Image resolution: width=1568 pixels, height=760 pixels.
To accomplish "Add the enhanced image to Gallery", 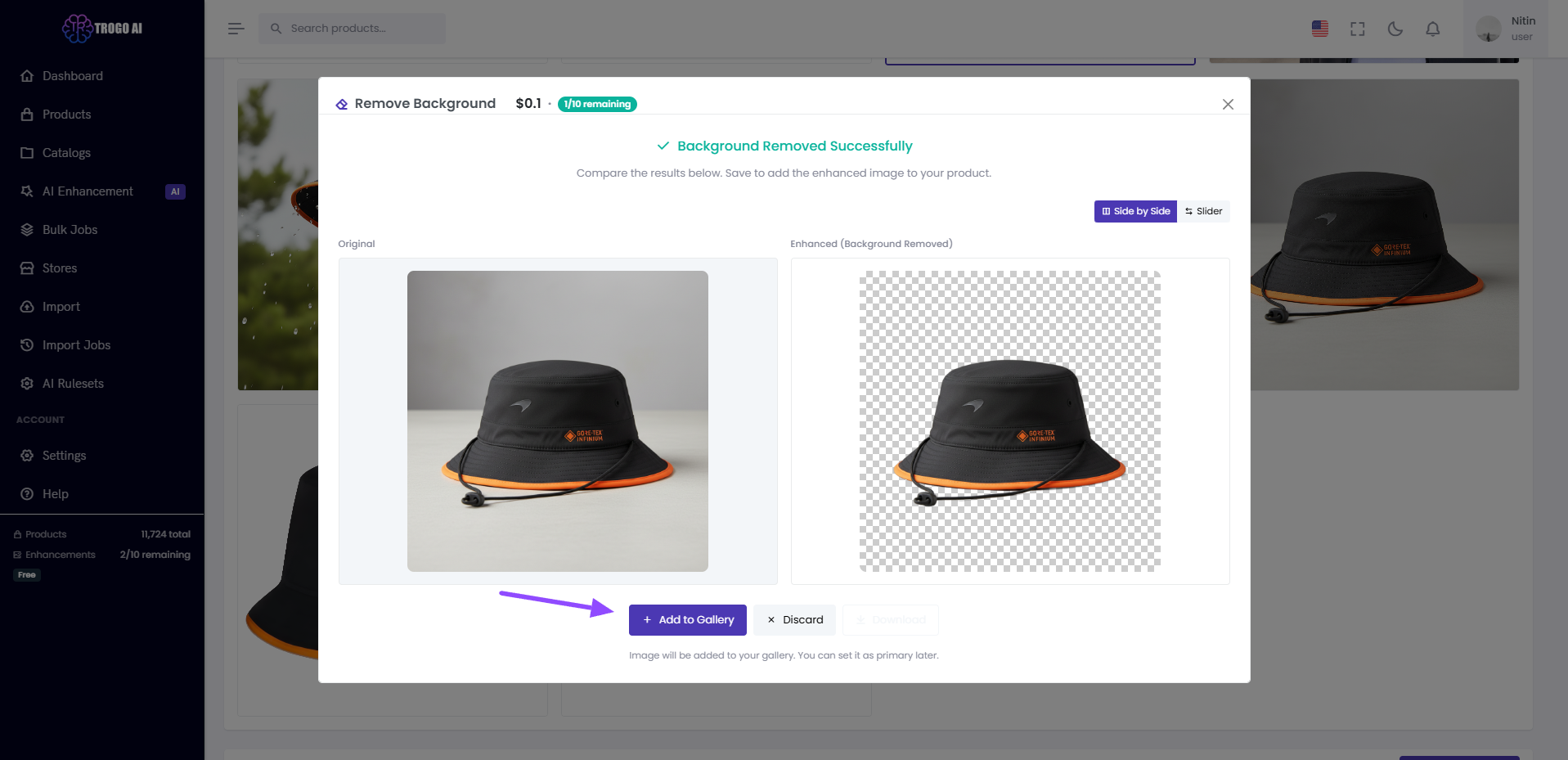I will click(687, 619).
